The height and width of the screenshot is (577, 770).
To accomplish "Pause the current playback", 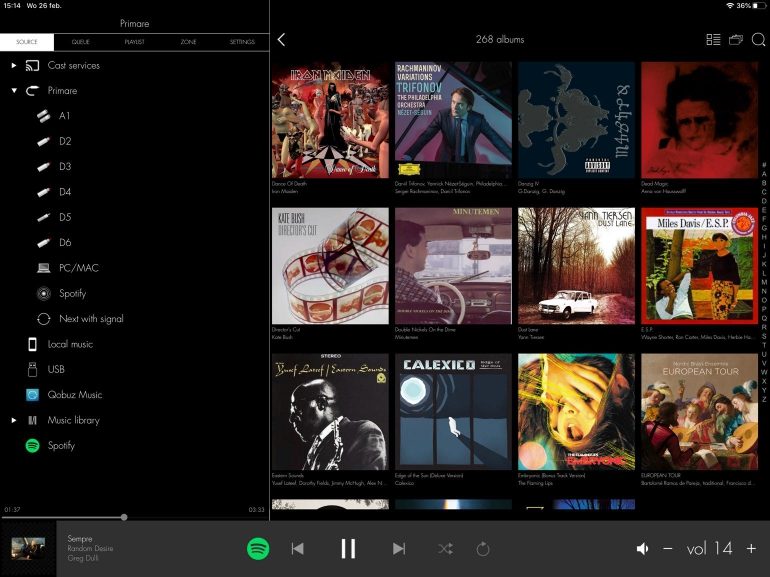I will (348, 548).
